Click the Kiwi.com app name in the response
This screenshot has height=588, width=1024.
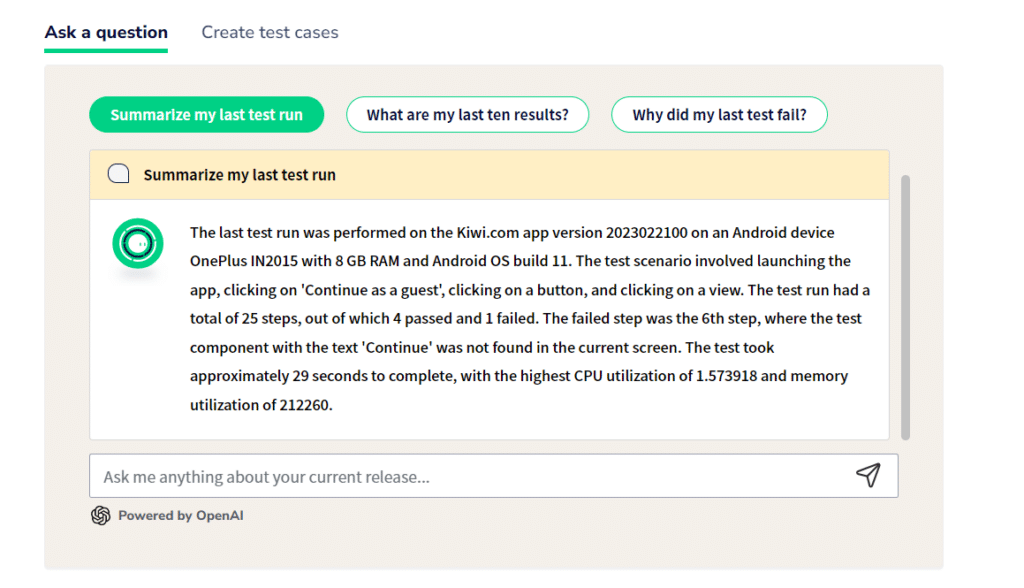click(x=488, y=233)
